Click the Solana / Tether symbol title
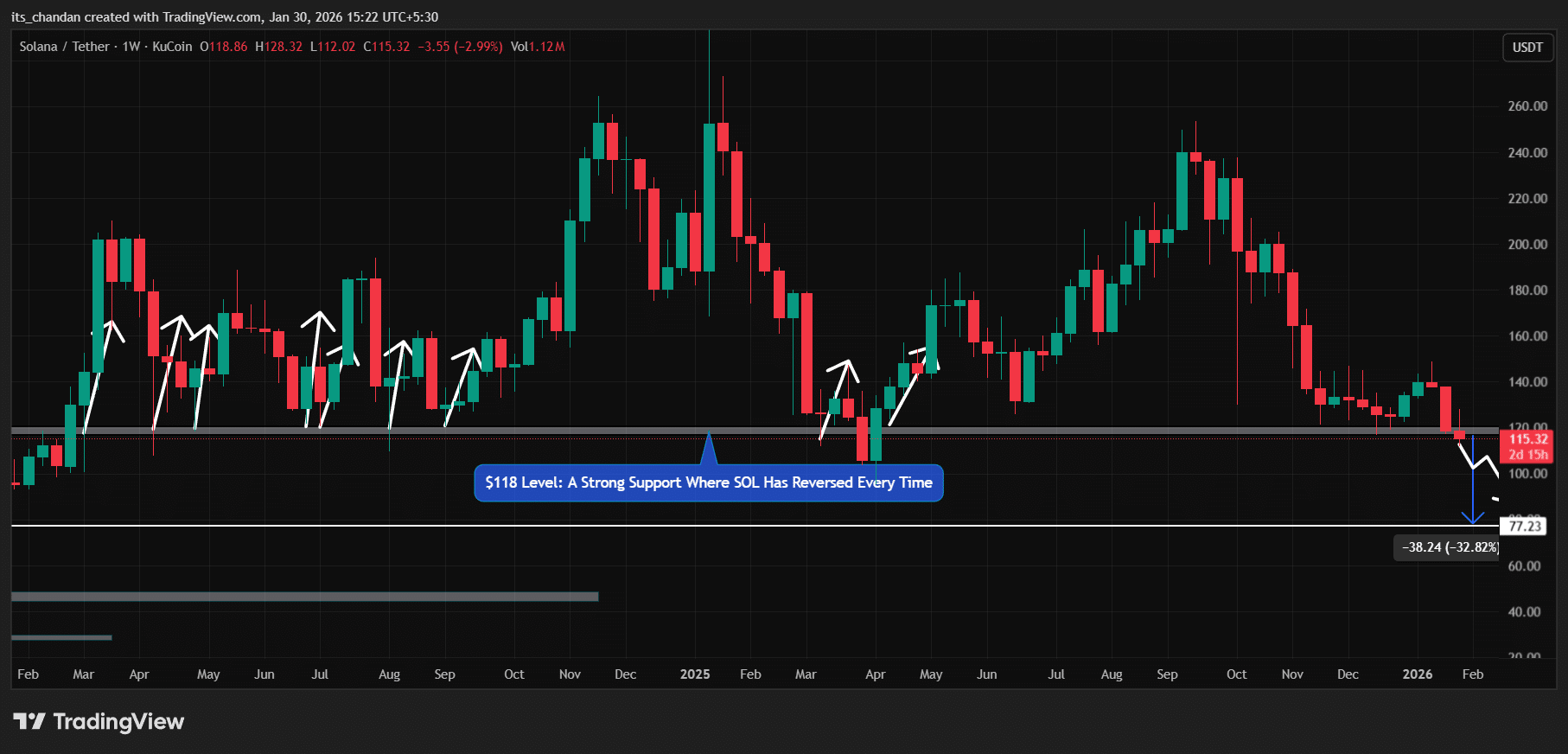Screen dimensions: 1568x754 (x=64, y=47)
